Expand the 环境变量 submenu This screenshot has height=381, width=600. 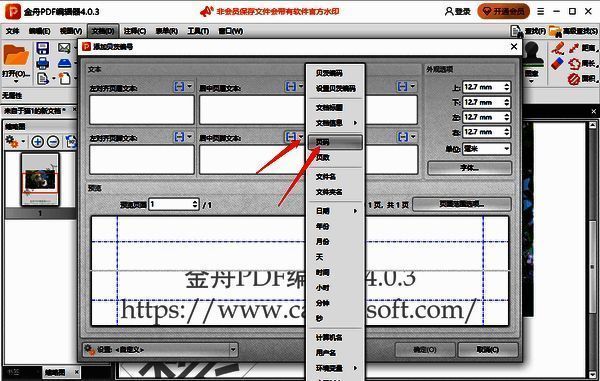[335, 368]
